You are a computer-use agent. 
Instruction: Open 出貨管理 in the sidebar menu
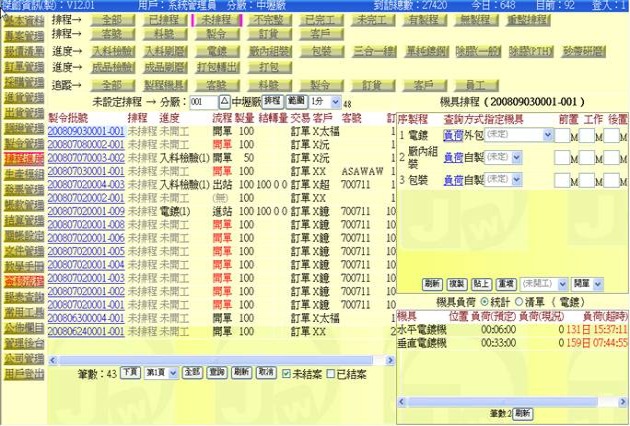(x=22, y=113)
